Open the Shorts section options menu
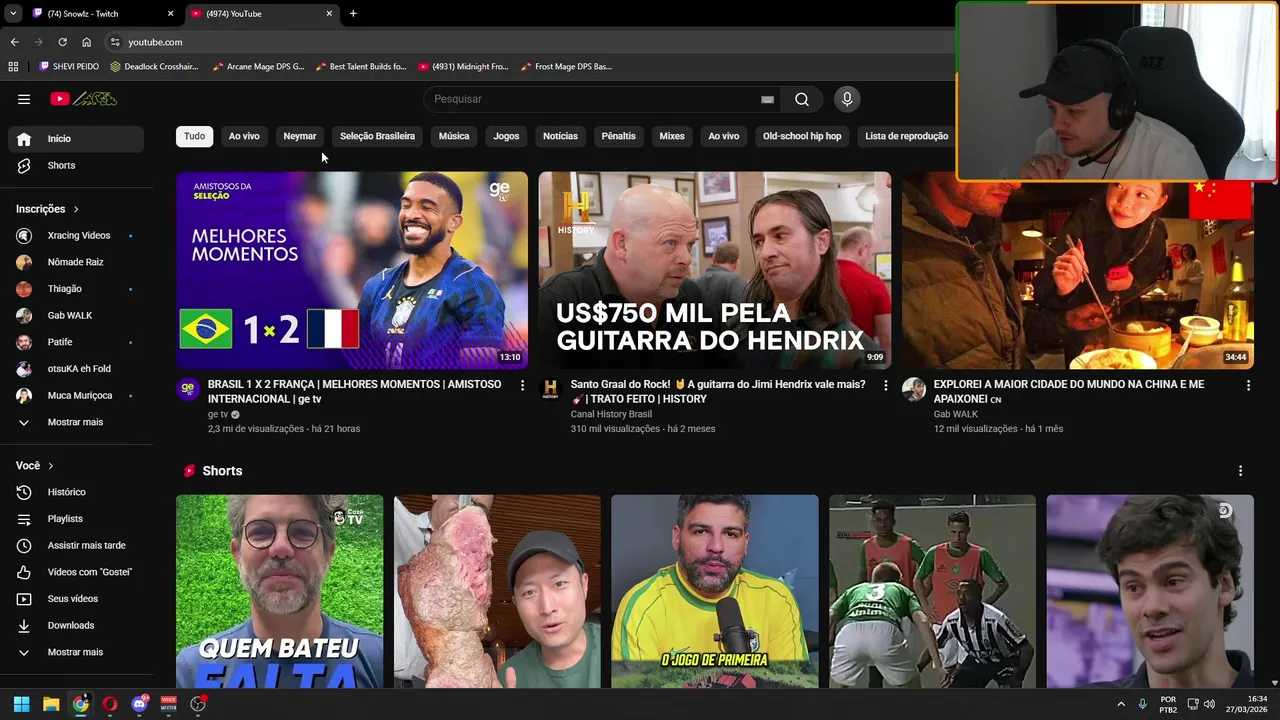The image size is (1280, 720). 1240,471
